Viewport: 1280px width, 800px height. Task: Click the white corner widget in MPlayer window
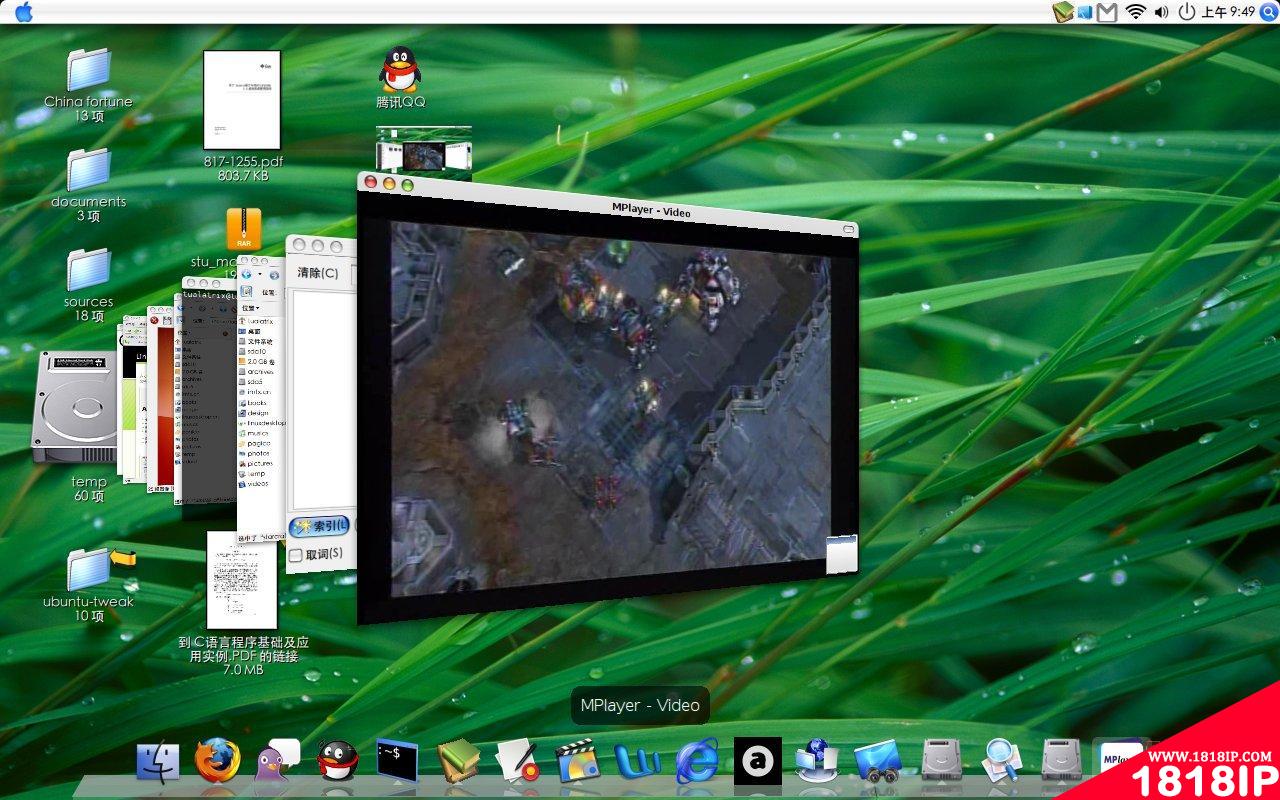pos(842,555)
